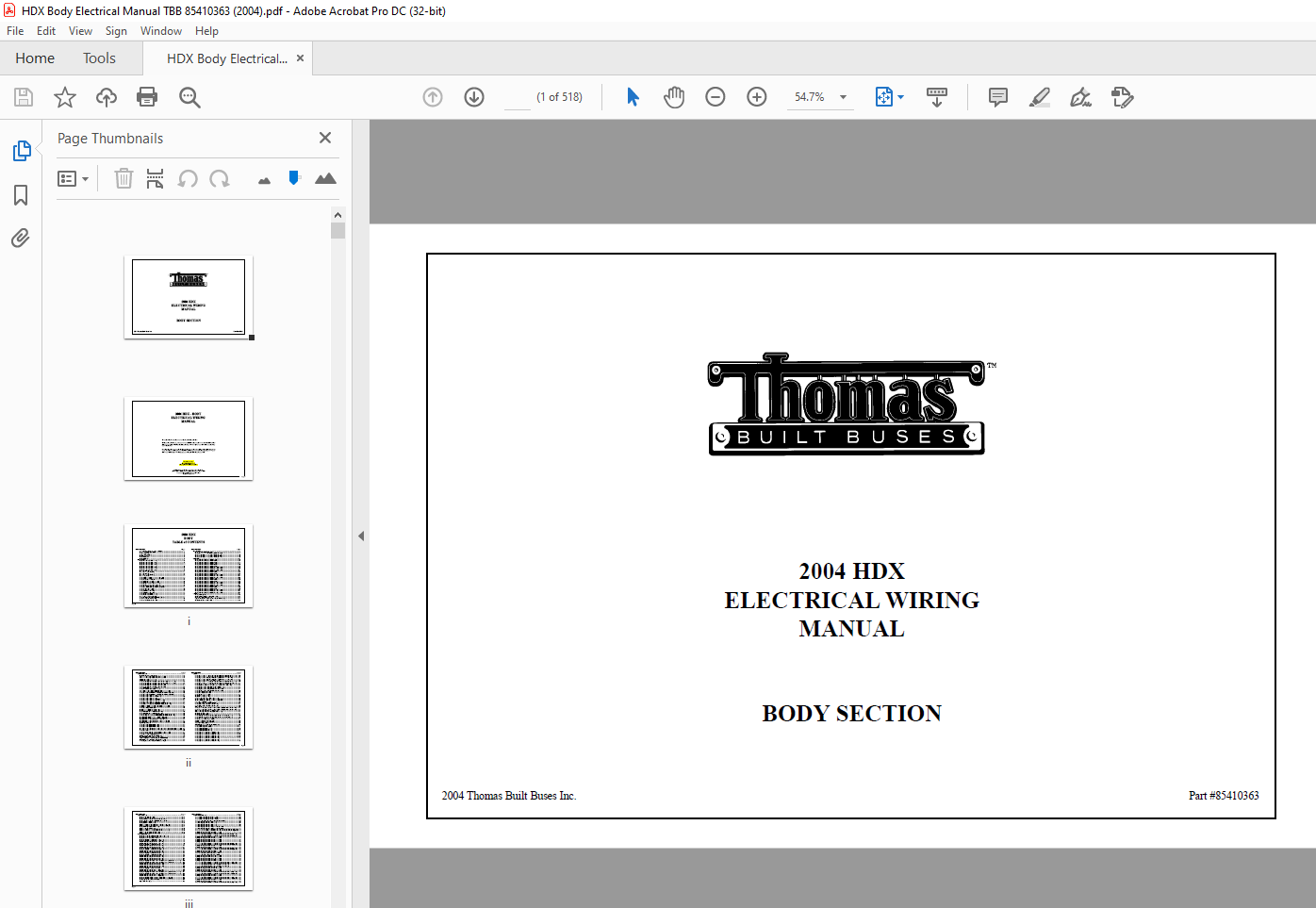Switch to the Home tab

[35, 58]
